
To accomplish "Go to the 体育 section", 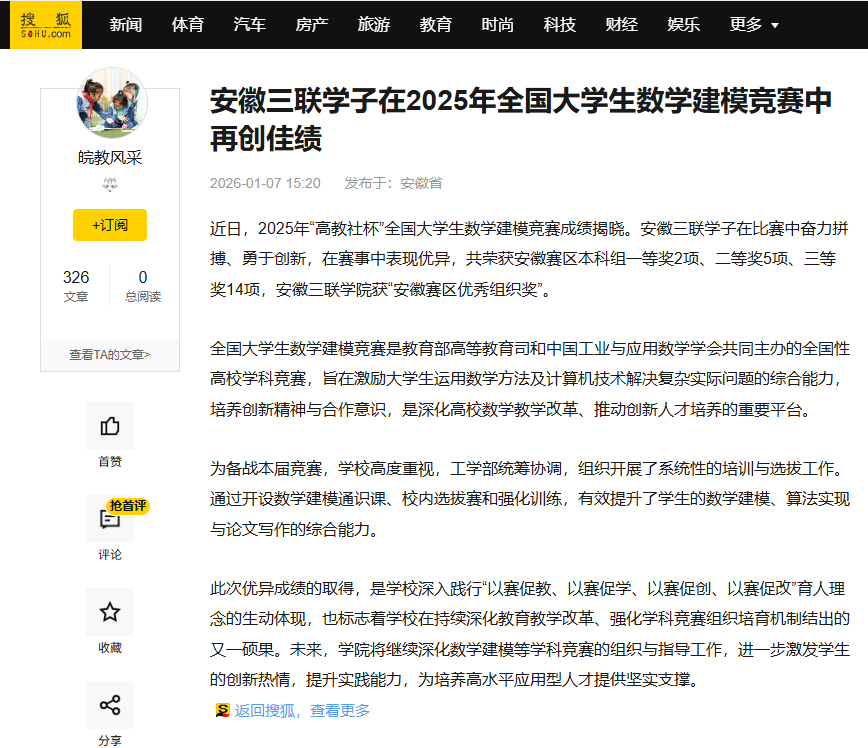I will [188, 24].
